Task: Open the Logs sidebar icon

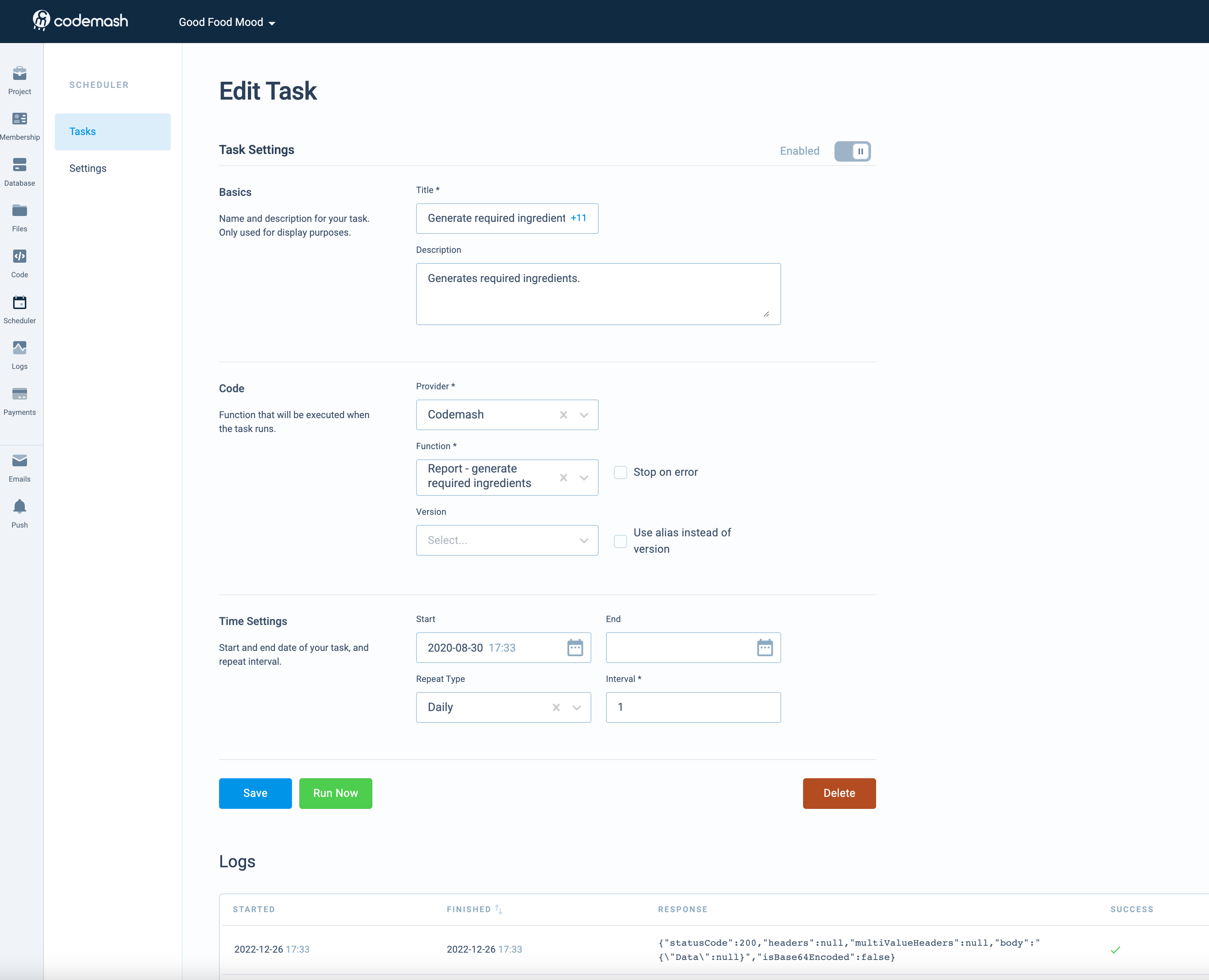Action: (20, 348)
